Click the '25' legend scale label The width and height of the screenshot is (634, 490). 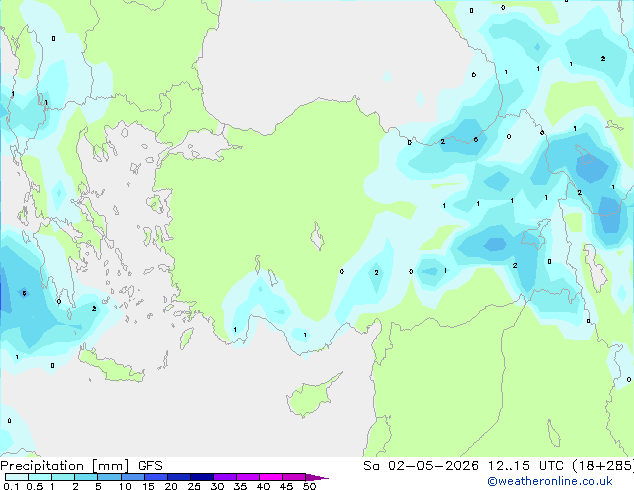coord(194,486)
